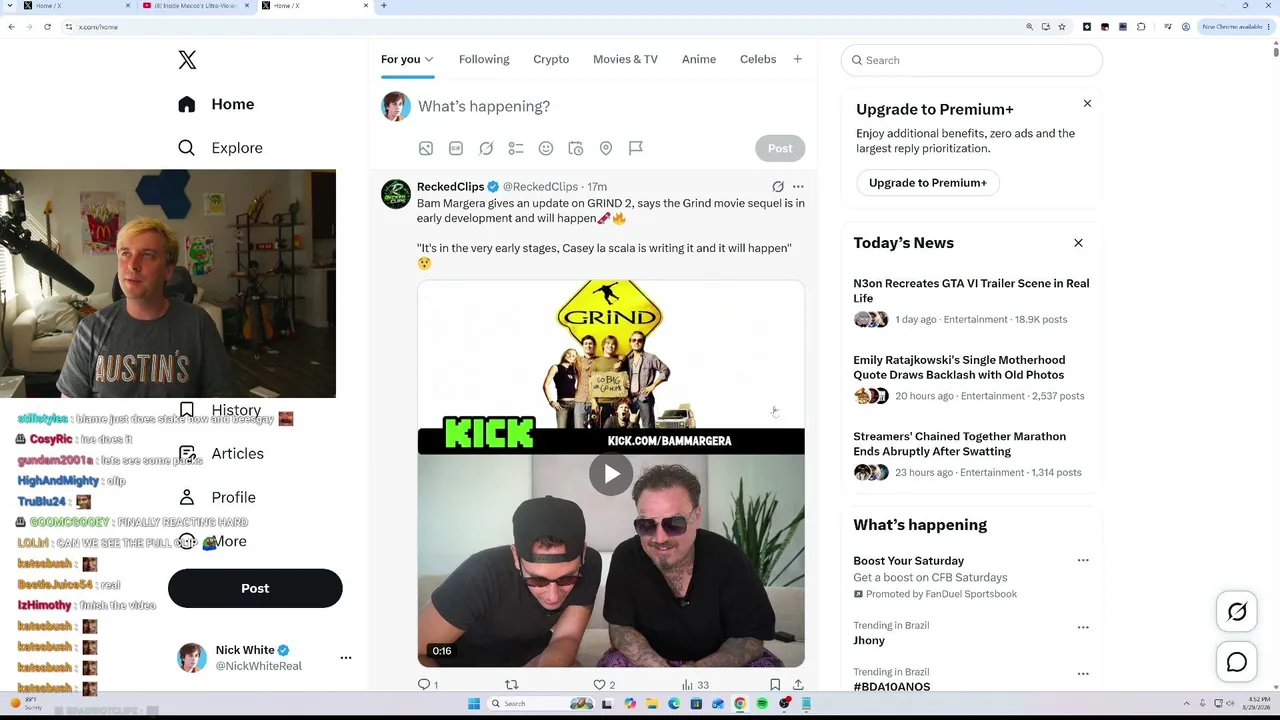Viewport: 1280px width, 720px height.
Task: Open the emoji picker in composer
Action: click(546, 148)
